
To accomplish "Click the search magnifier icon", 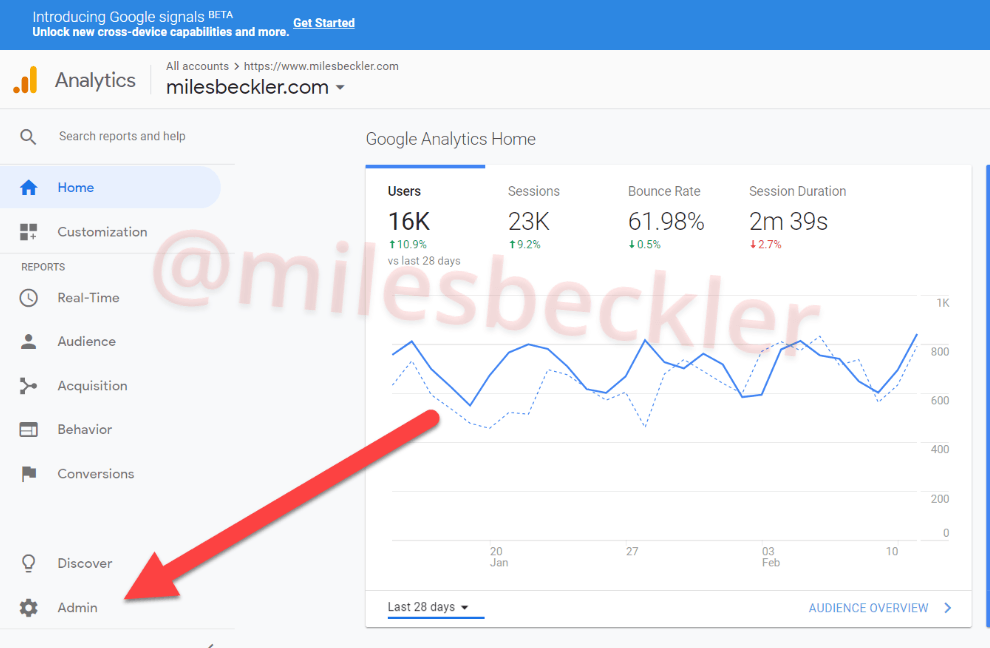I will pyautogui.click(x=28, y=136).
